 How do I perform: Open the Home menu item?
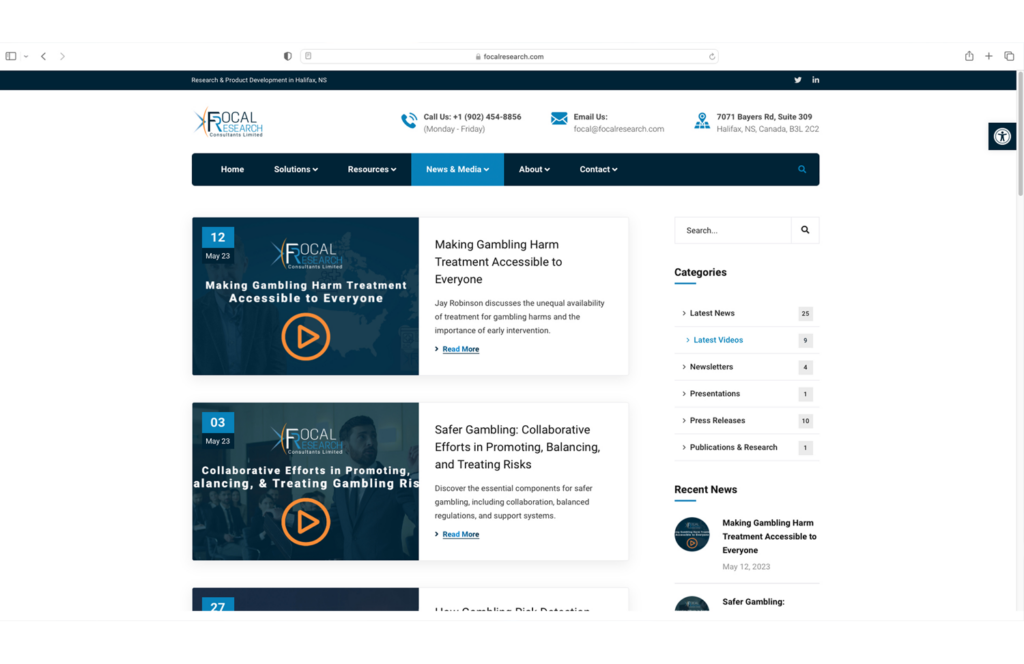coord(232,170)
